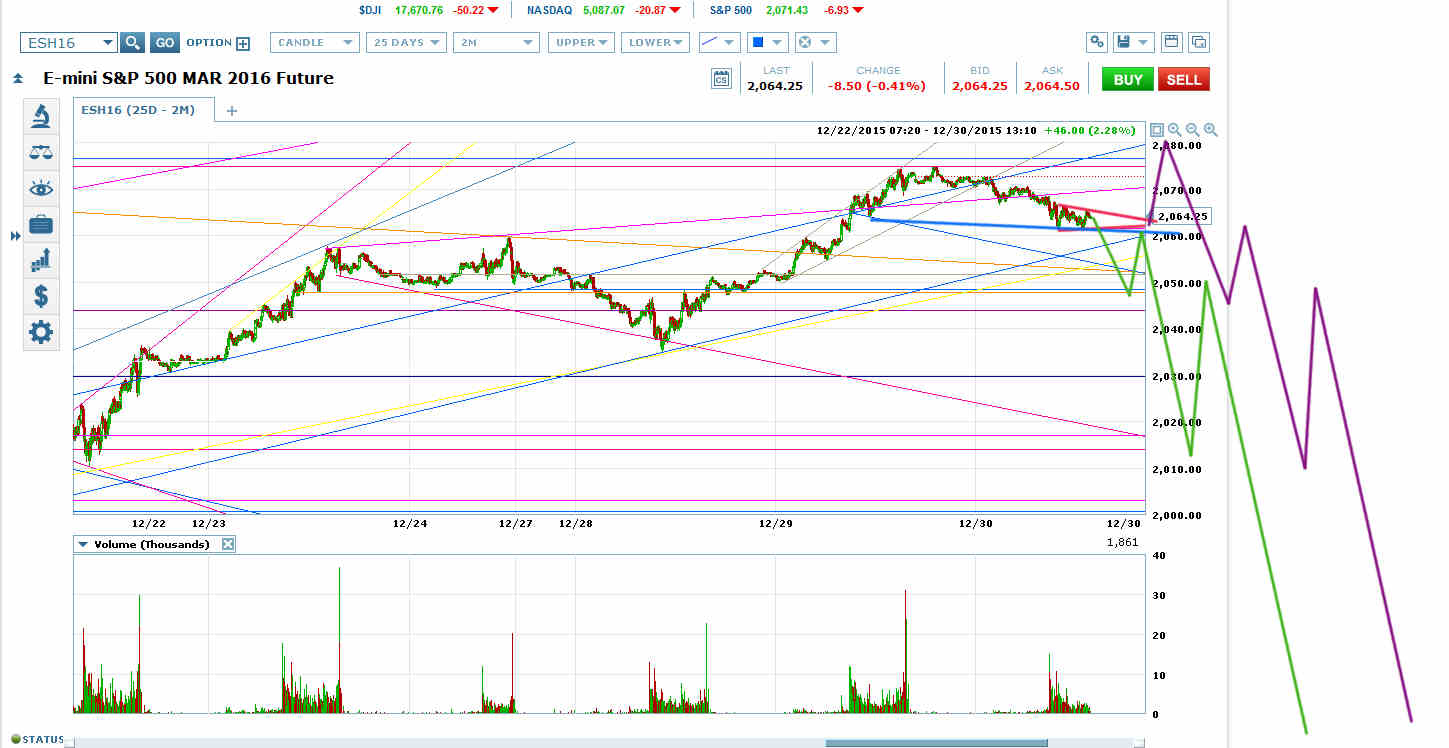Open the LOWER indicators dropdown
This screenshot has width=1449, height=748.
655,43
